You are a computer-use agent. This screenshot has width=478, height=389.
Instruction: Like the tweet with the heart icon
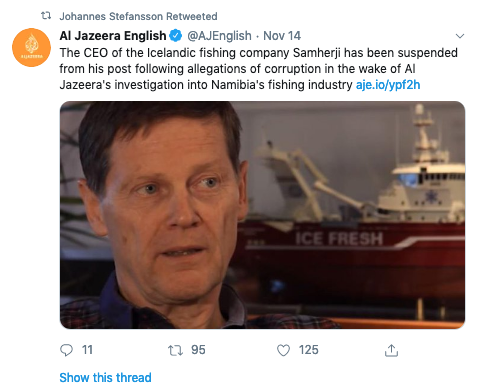click(x=283, y=350)
